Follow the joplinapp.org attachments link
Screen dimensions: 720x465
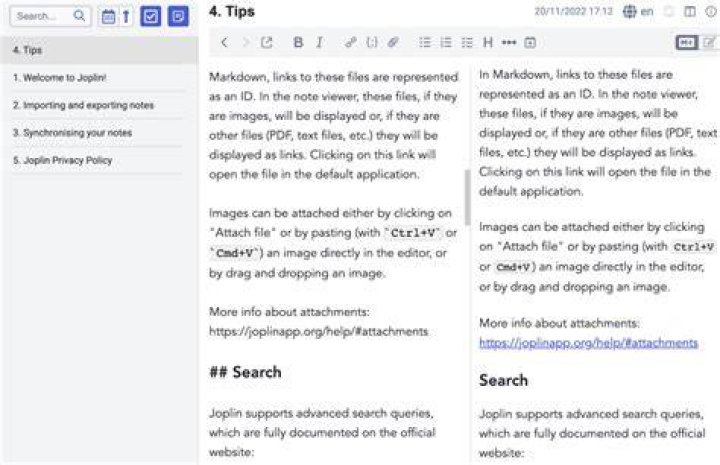pos(588,343)
